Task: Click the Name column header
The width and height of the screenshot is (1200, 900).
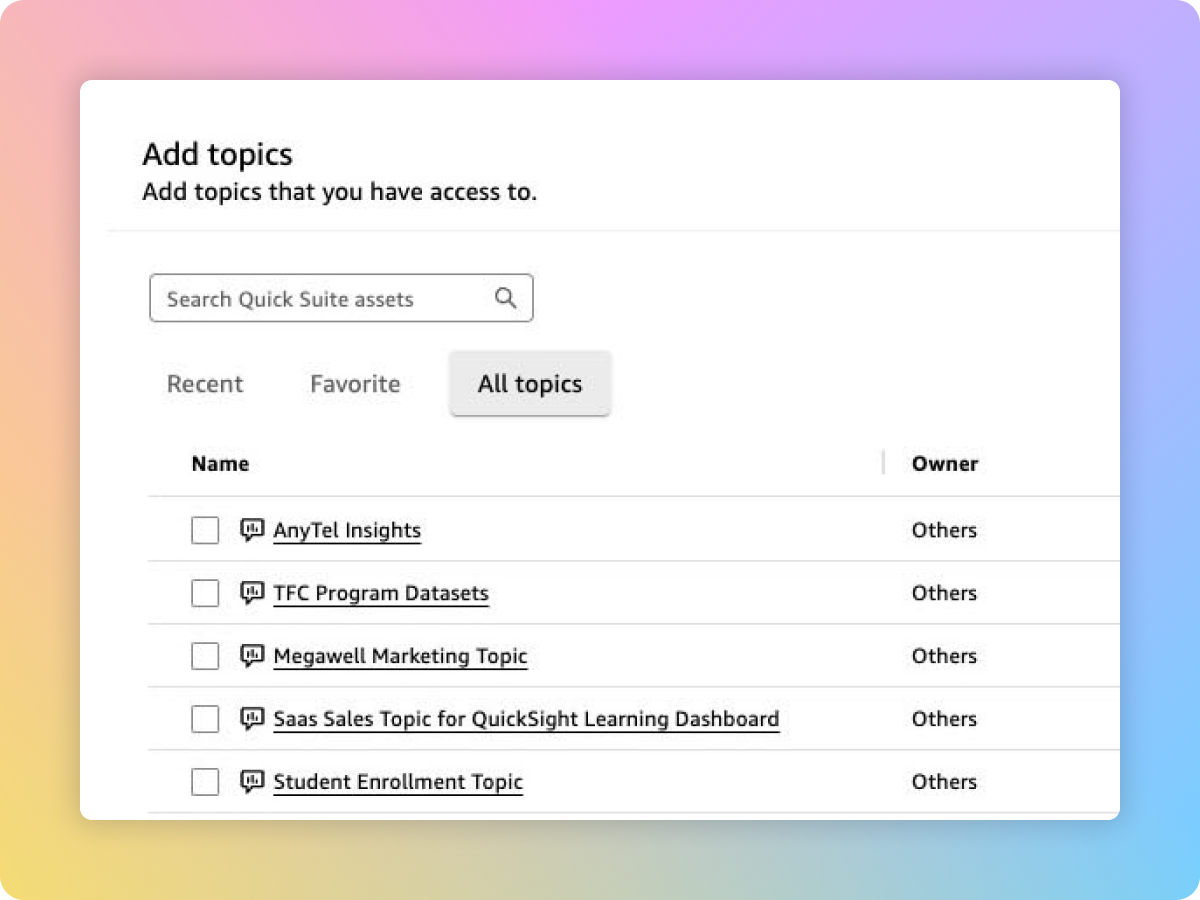Action: [220, 464]
